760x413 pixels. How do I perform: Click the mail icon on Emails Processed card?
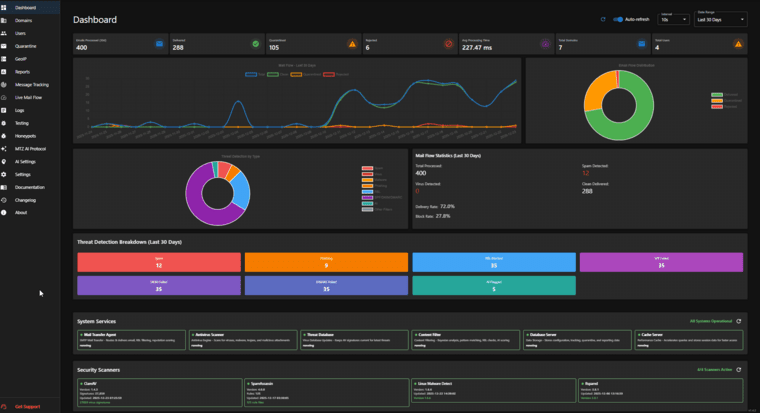[x=159, y=44]
